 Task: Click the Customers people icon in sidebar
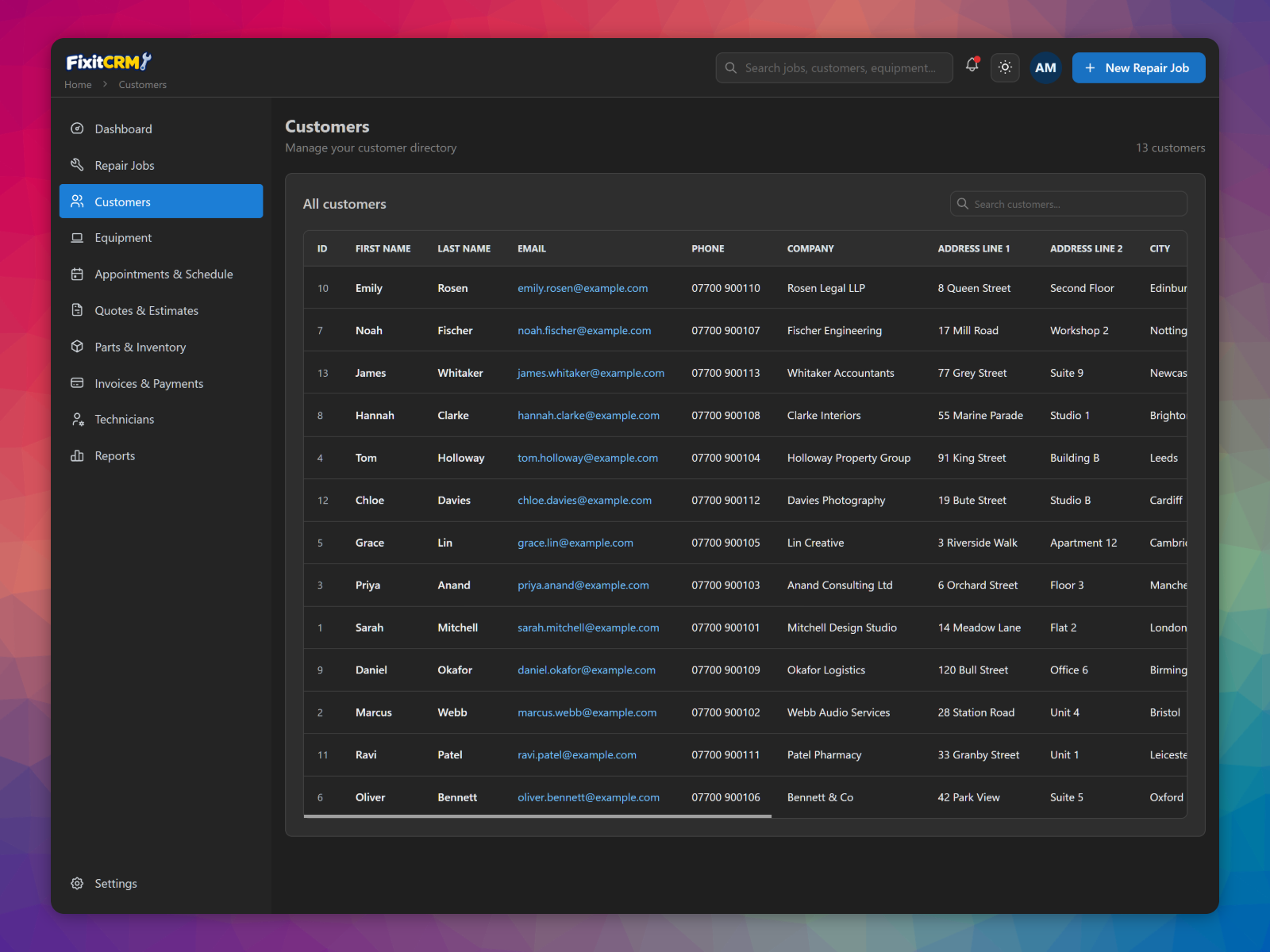coord(77,202)
